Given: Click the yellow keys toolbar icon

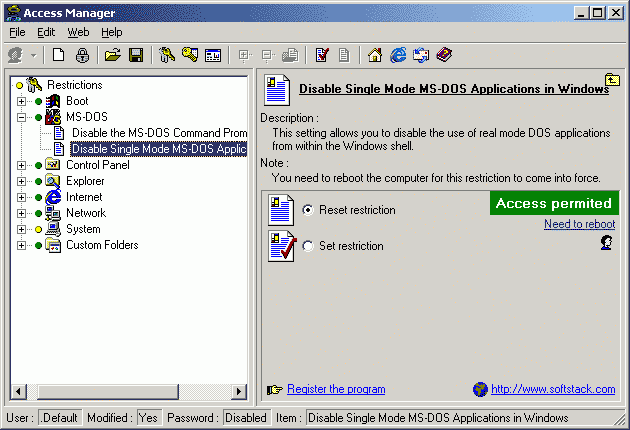Looking at the screenshot, I should (190, 54).
